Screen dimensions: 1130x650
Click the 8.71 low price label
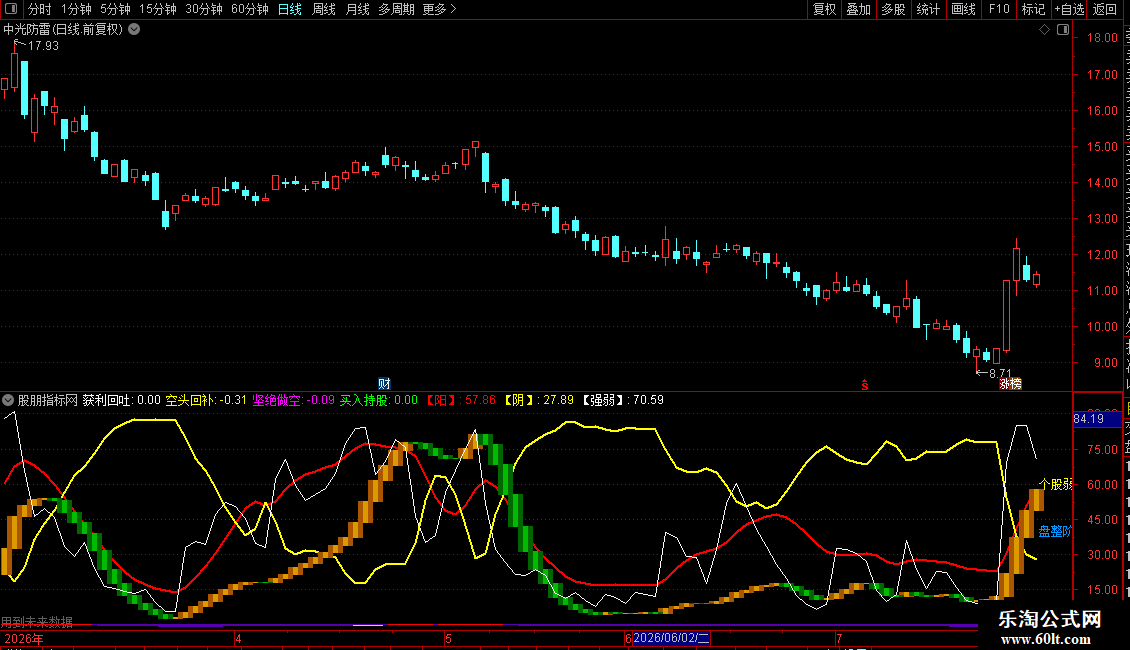[x=1000, y=373]
